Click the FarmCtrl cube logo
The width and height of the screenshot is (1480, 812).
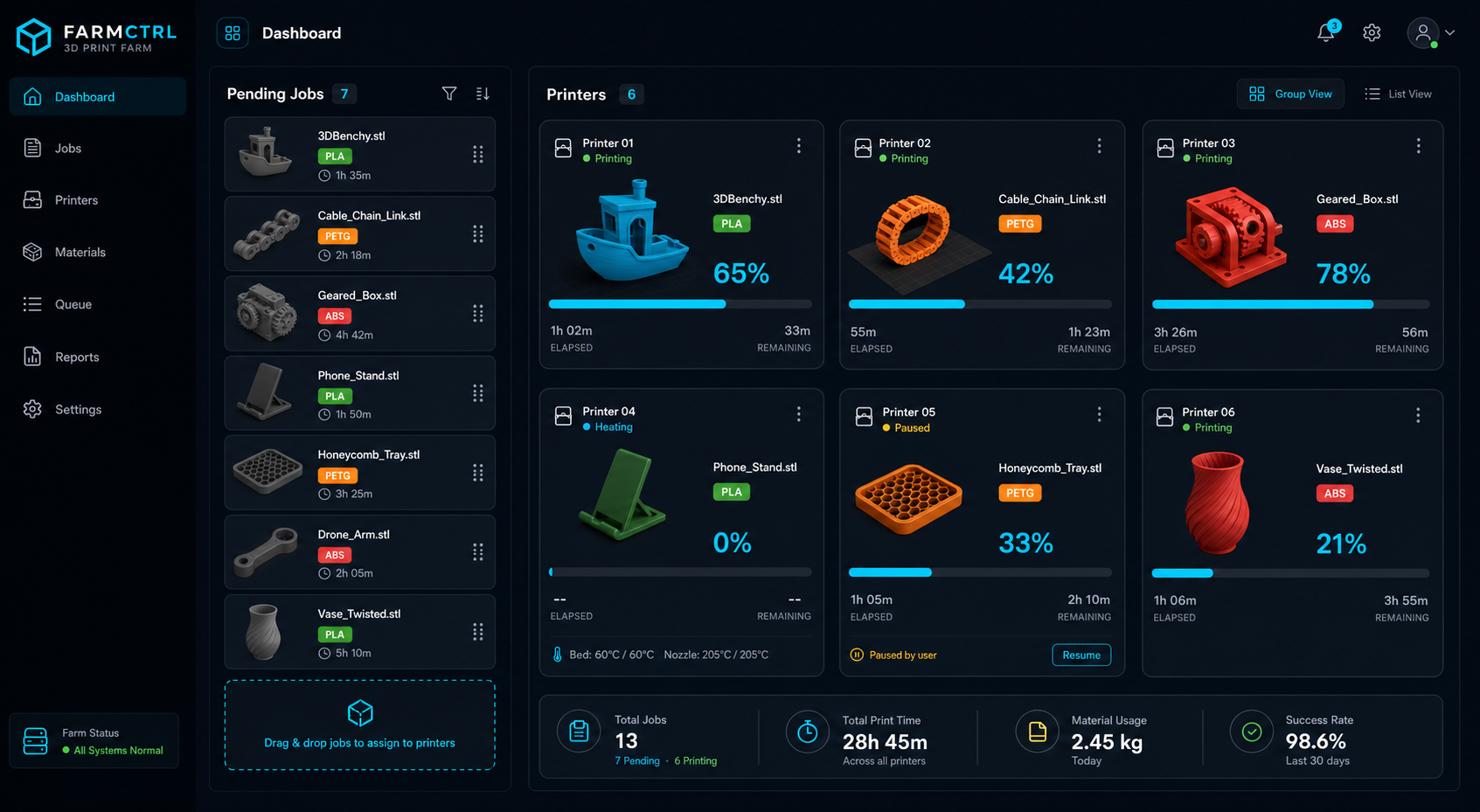[34, 37]
